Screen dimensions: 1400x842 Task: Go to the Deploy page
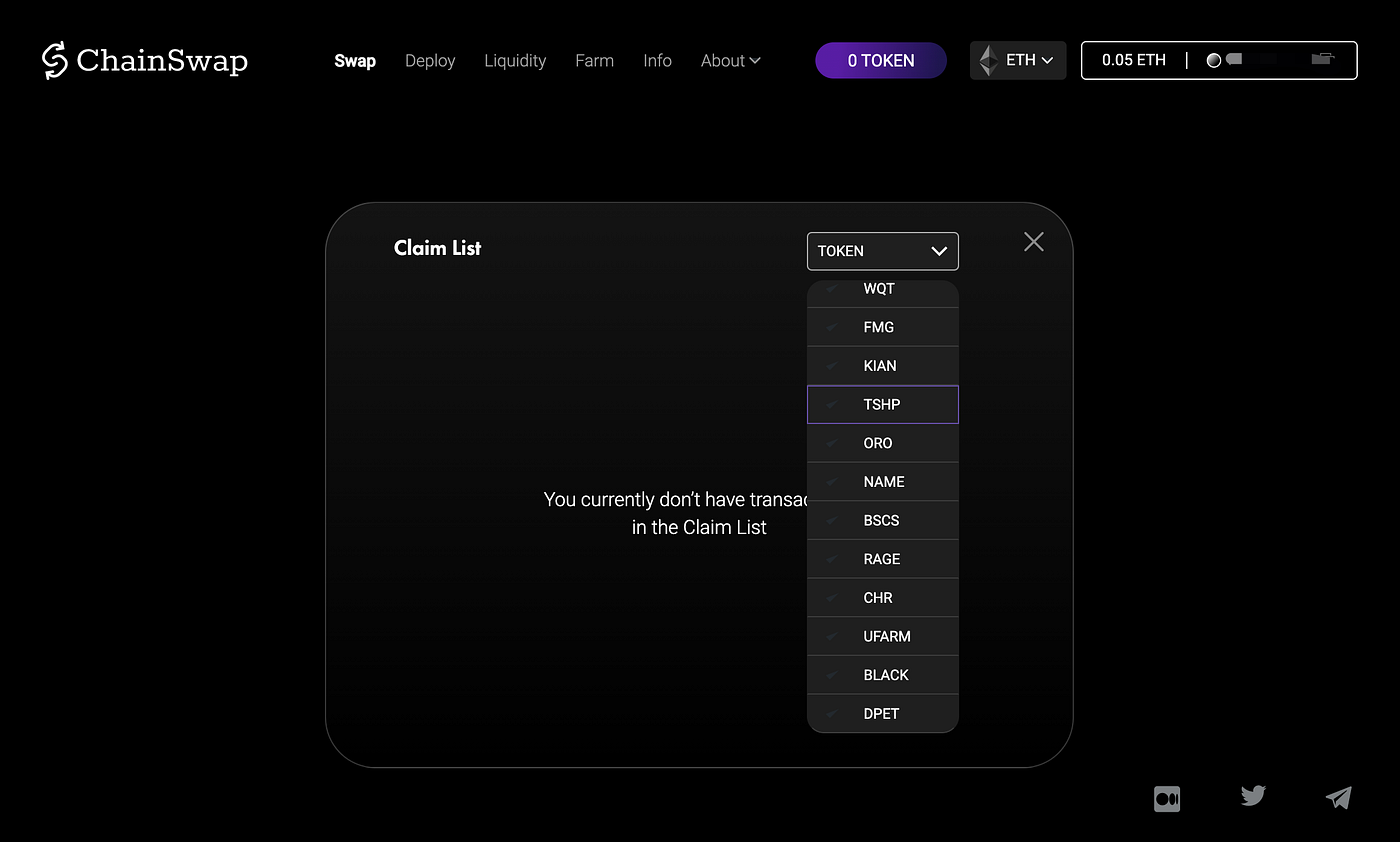click(430, 60)
